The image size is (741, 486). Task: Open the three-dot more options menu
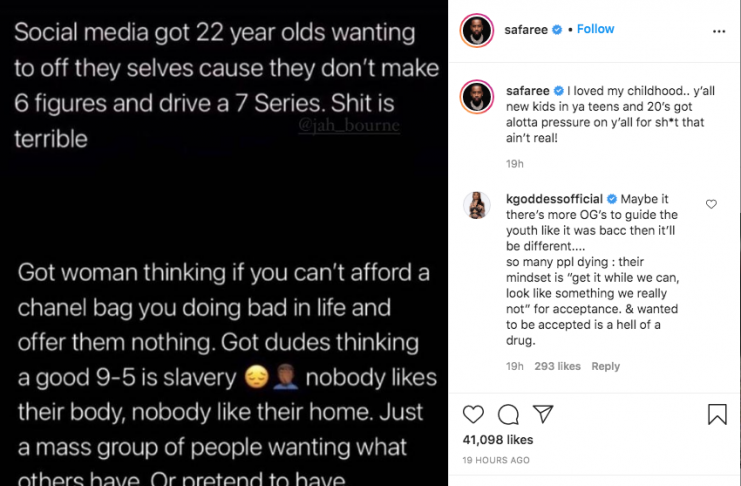tap(719, 30)
